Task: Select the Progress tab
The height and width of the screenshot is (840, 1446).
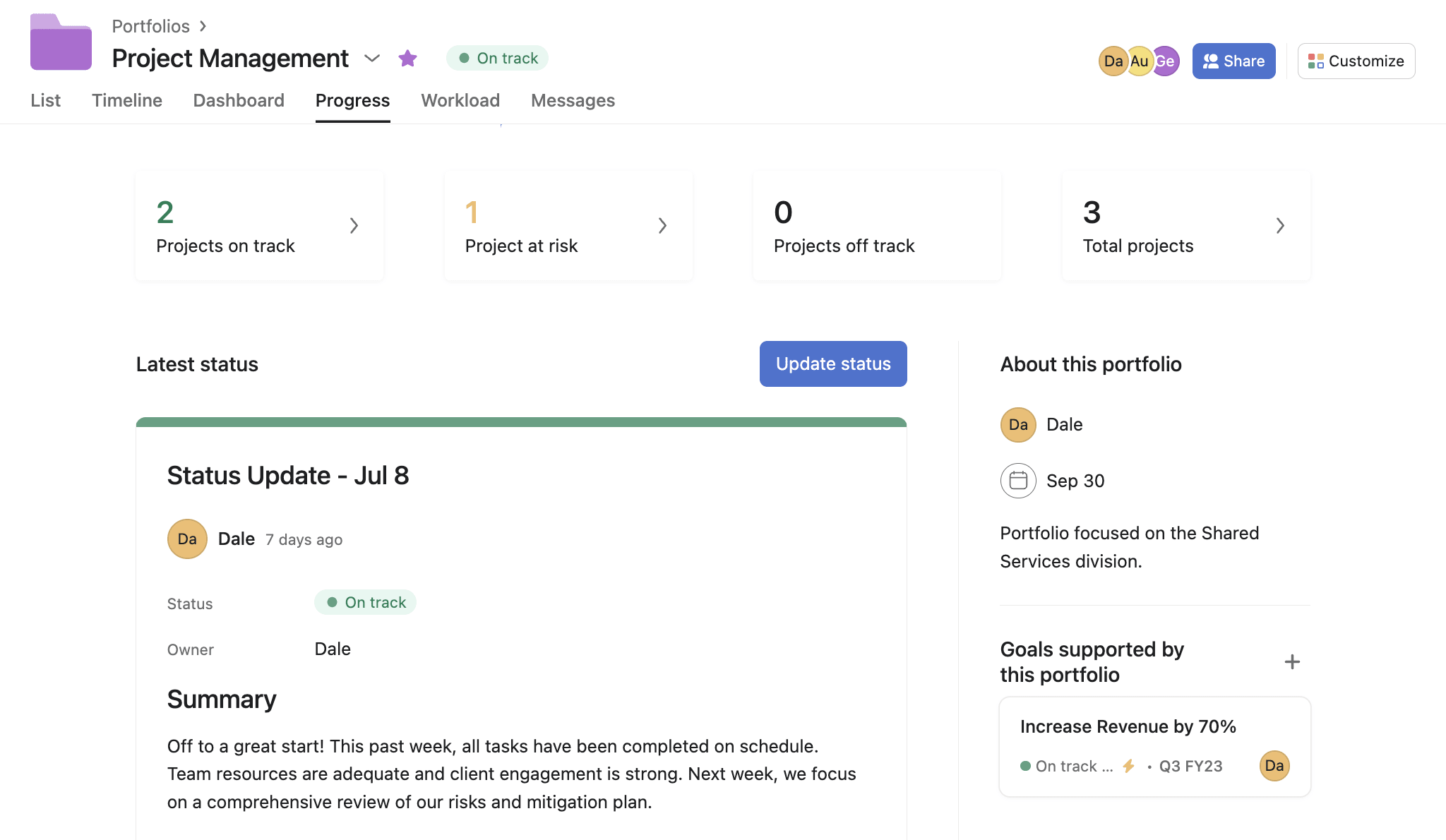Action: (x=352, y=100)
